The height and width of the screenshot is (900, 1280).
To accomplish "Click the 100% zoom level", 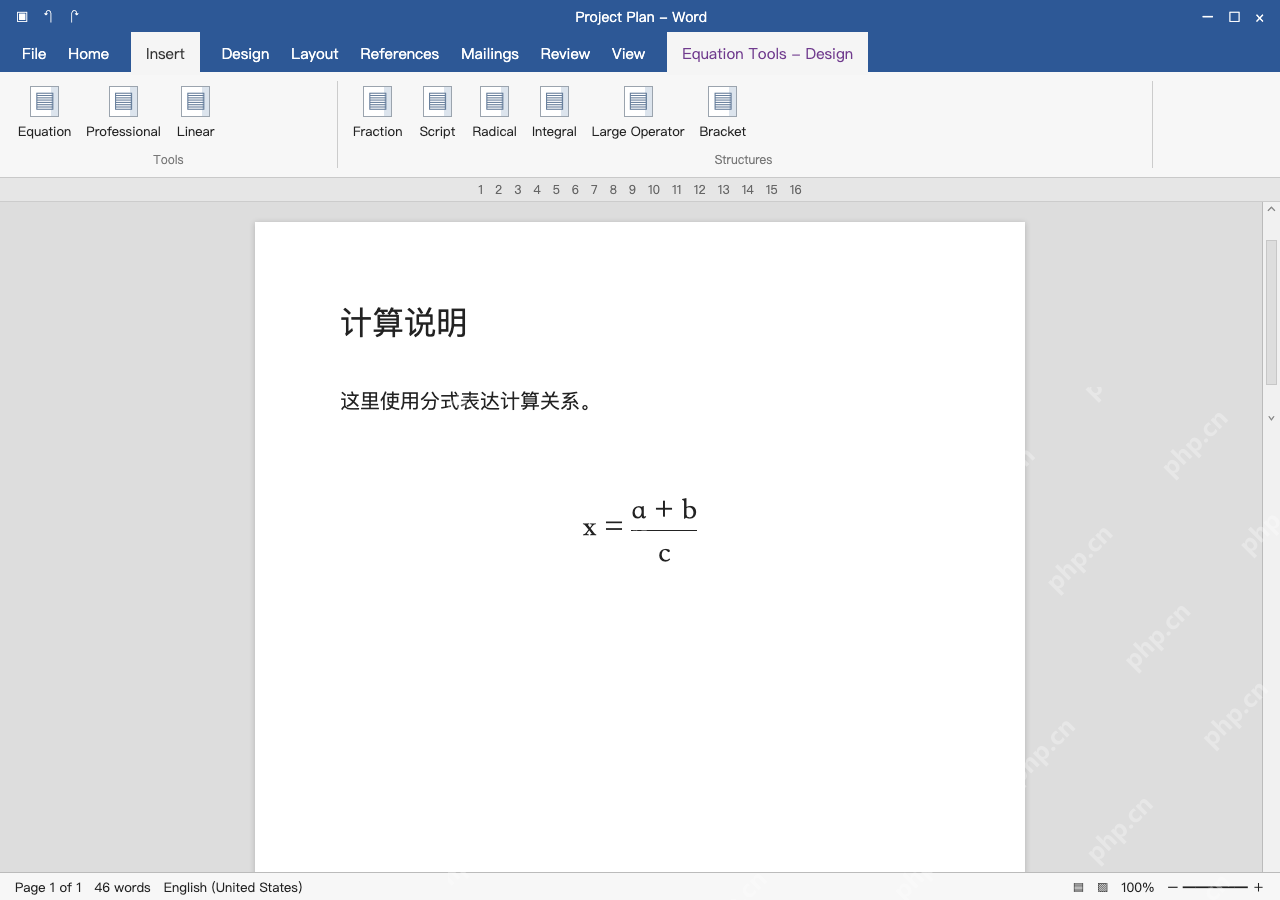I will click(x=1137, y=887).
